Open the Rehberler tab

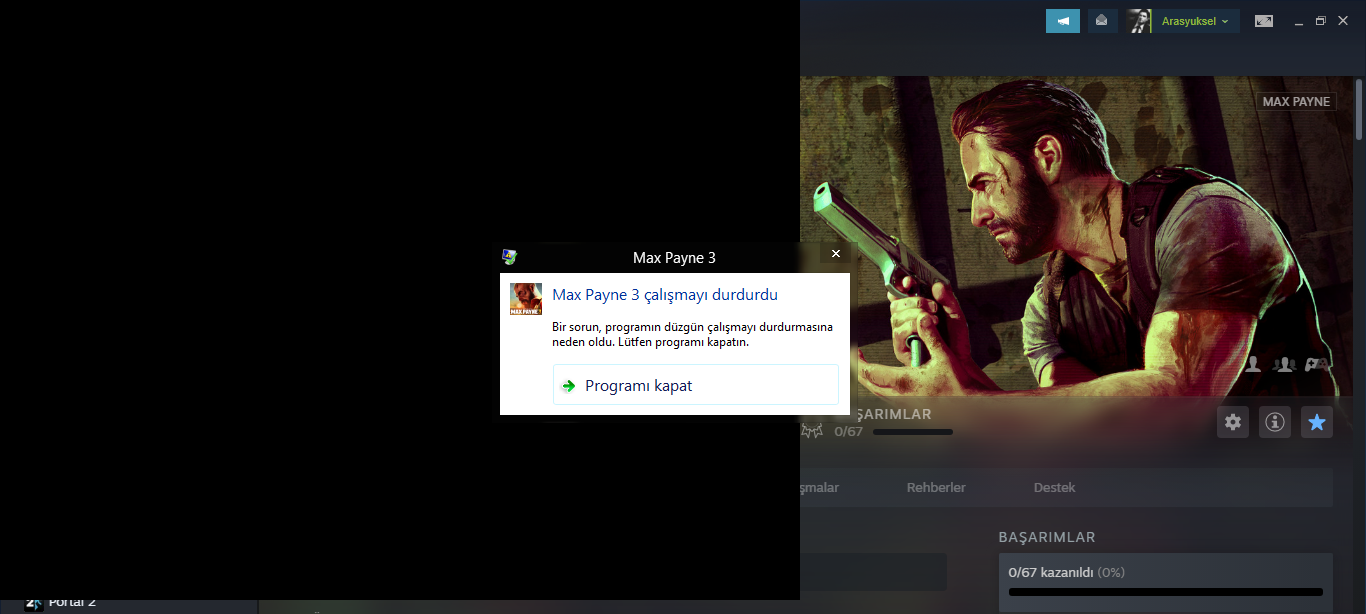coord(936,488)
